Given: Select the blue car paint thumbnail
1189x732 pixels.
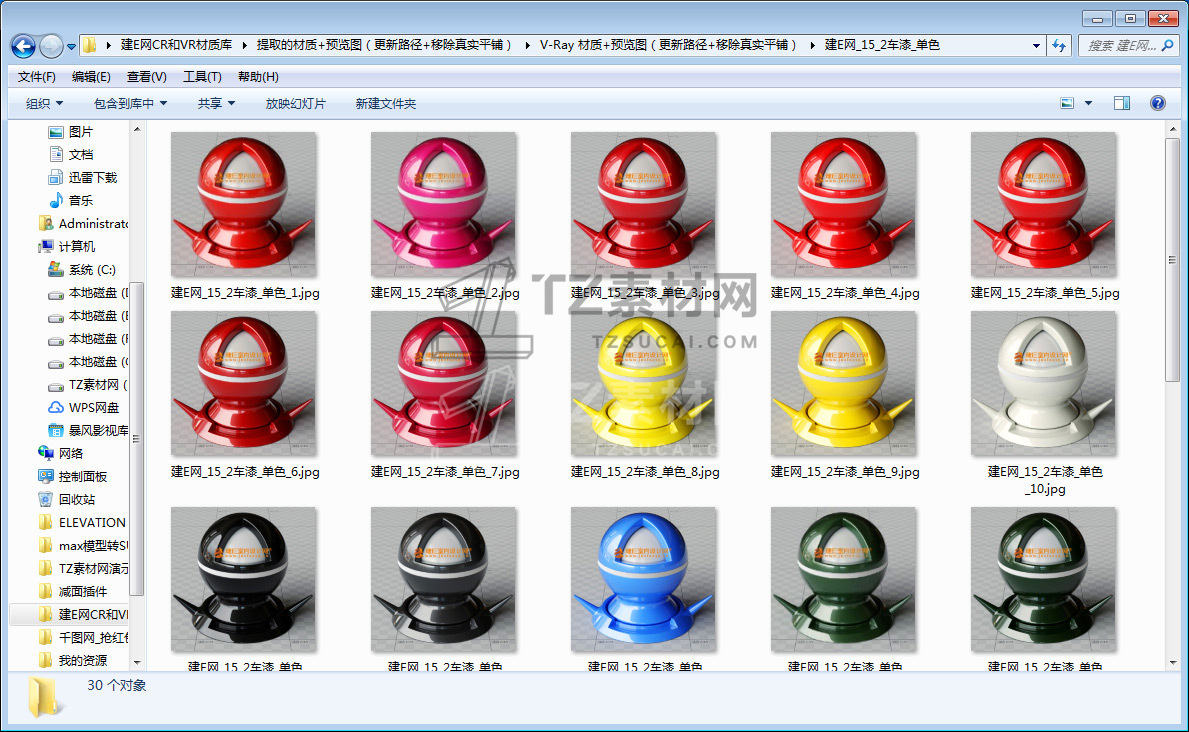Looking at the screenshot, I should click(x=644, y=580).
